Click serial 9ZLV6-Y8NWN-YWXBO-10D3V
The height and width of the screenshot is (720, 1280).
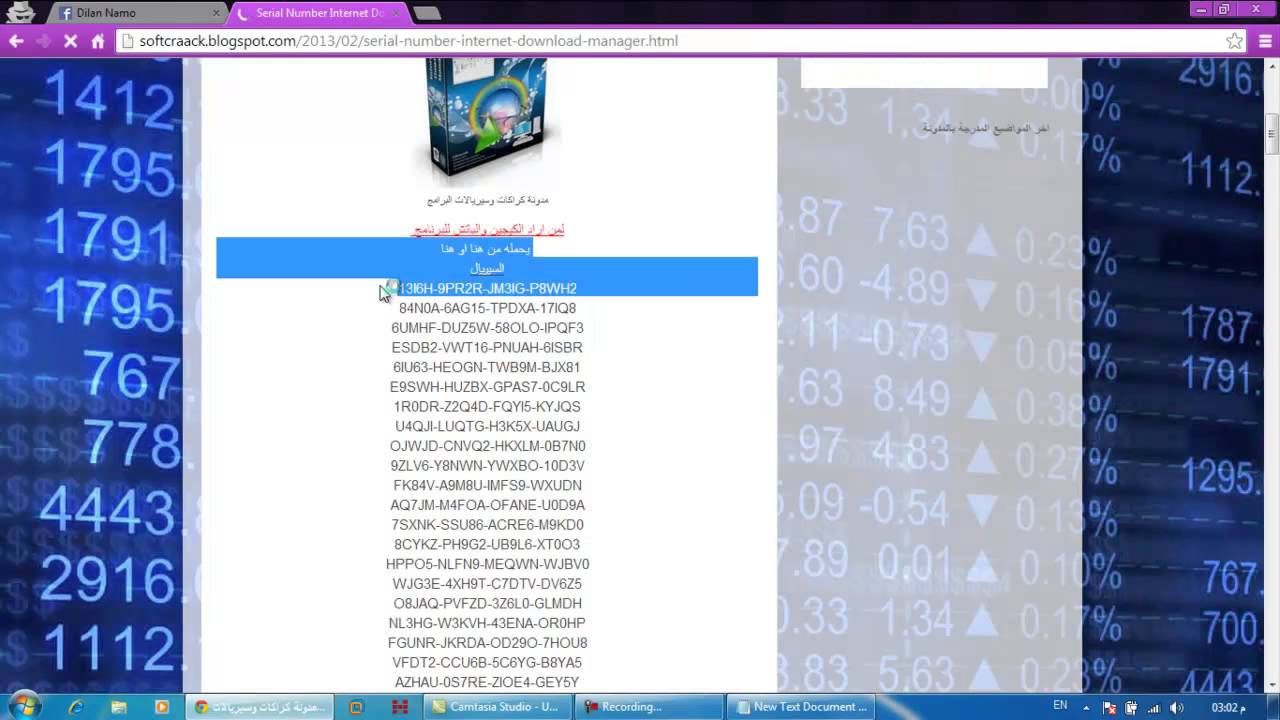(488, 465)
